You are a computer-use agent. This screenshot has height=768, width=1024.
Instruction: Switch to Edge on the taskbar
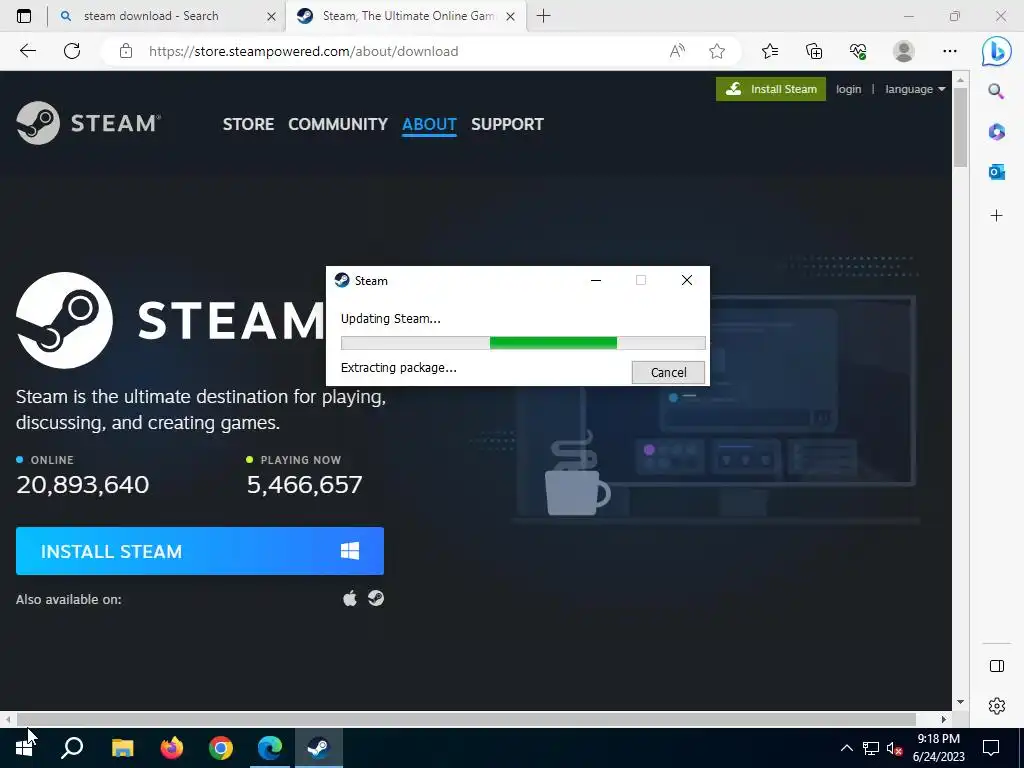[270, 748]
